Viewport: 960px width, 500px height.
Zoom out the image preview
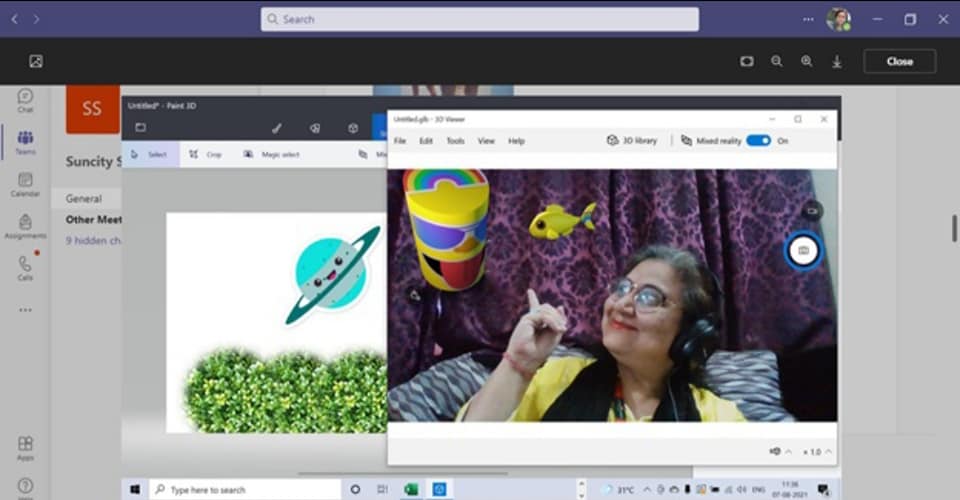[x=776, y=61]
